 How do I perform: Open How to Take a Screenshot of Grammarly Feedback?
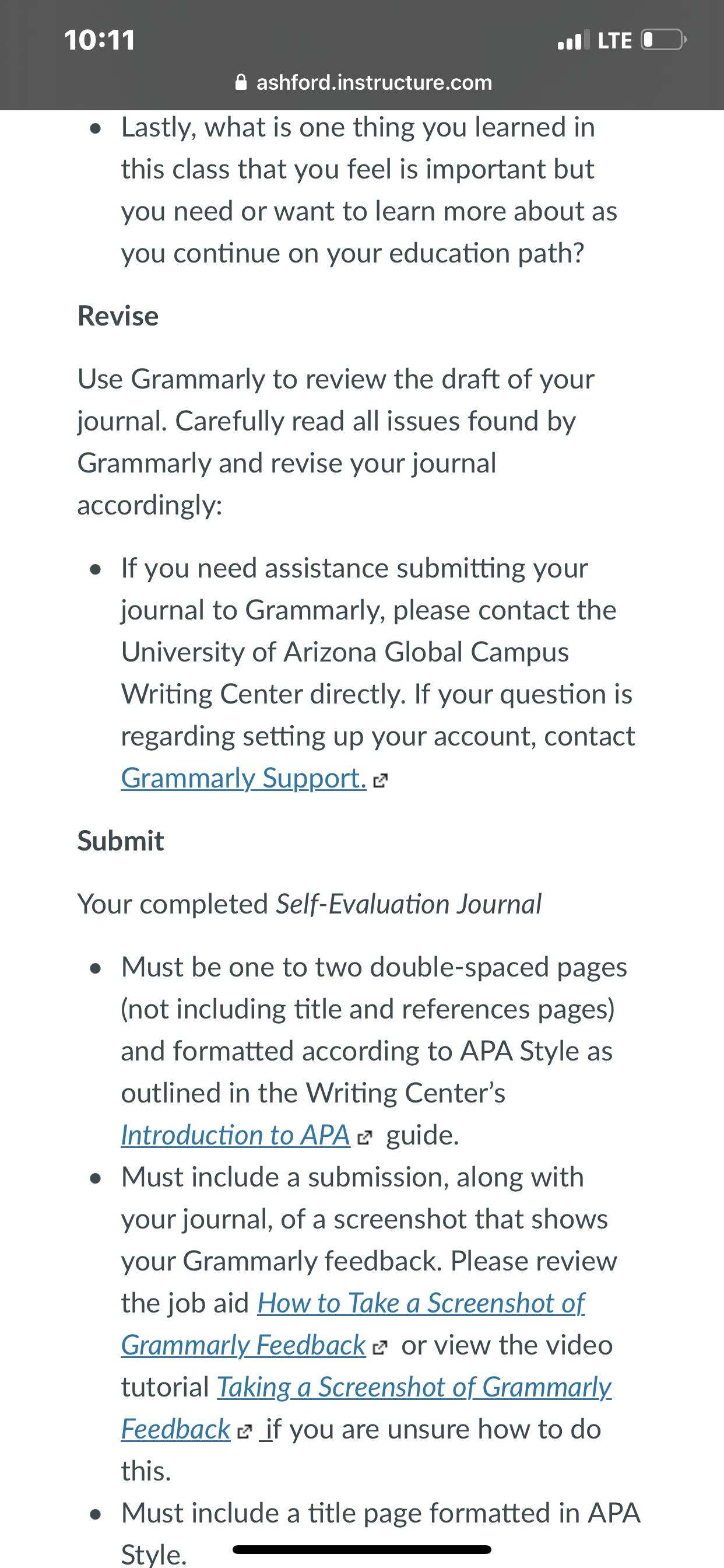tap(421, 1303)
